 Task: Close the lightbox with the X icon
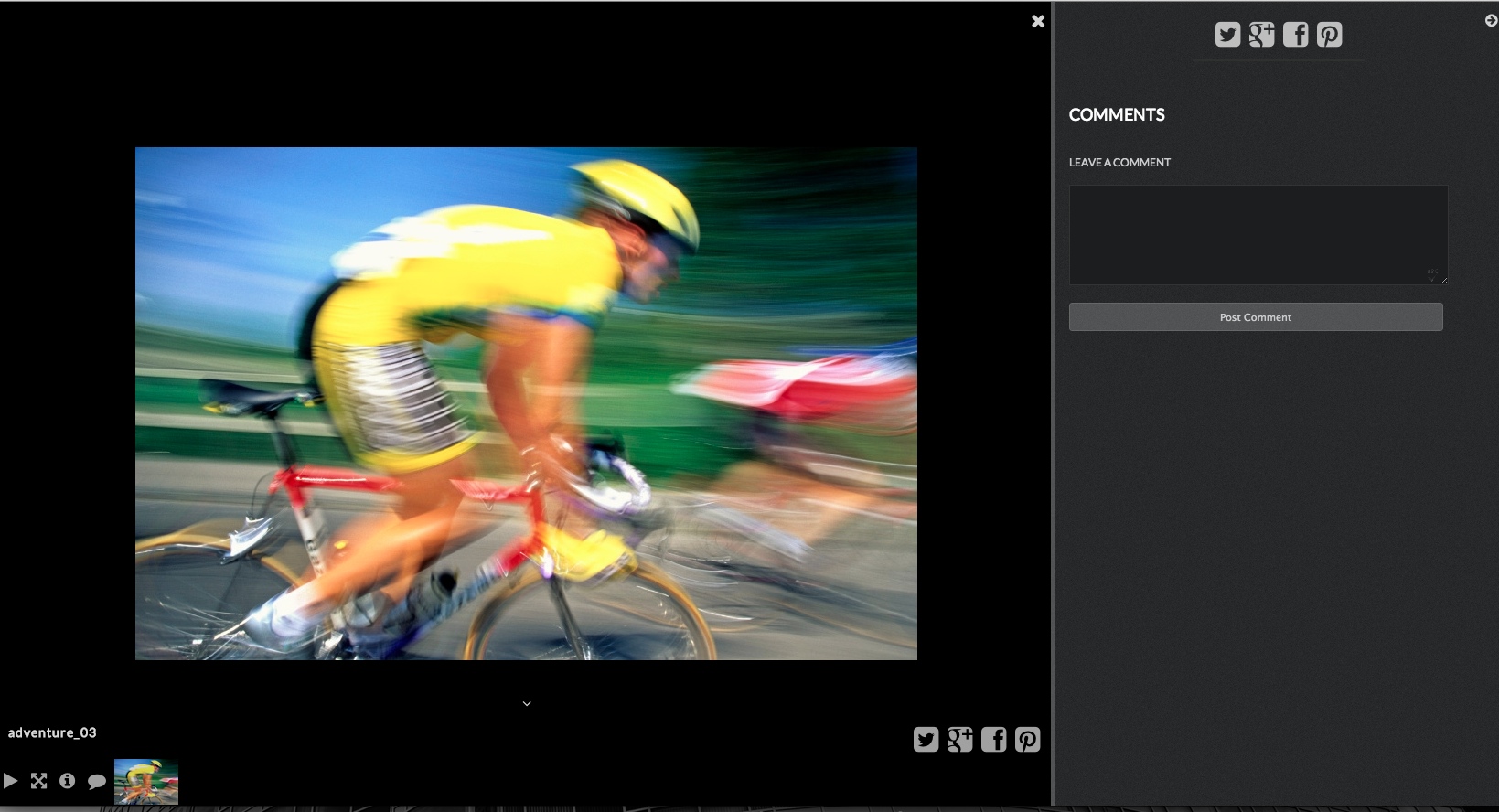click(1038, 21)
